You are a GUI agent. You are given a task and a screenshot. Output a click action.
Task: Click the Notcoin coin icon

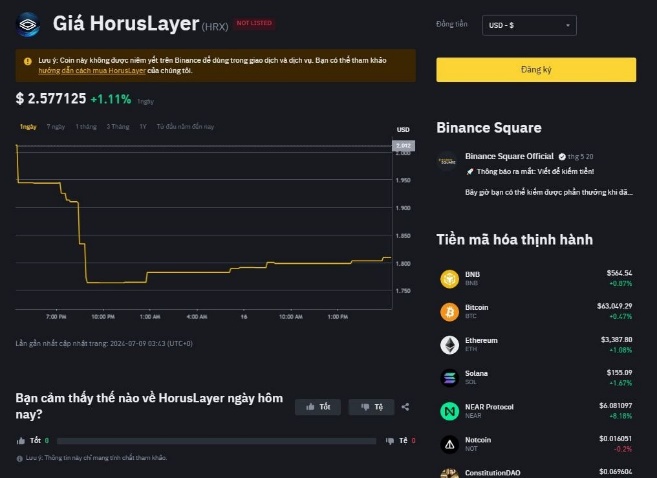[x=448, y=443]
